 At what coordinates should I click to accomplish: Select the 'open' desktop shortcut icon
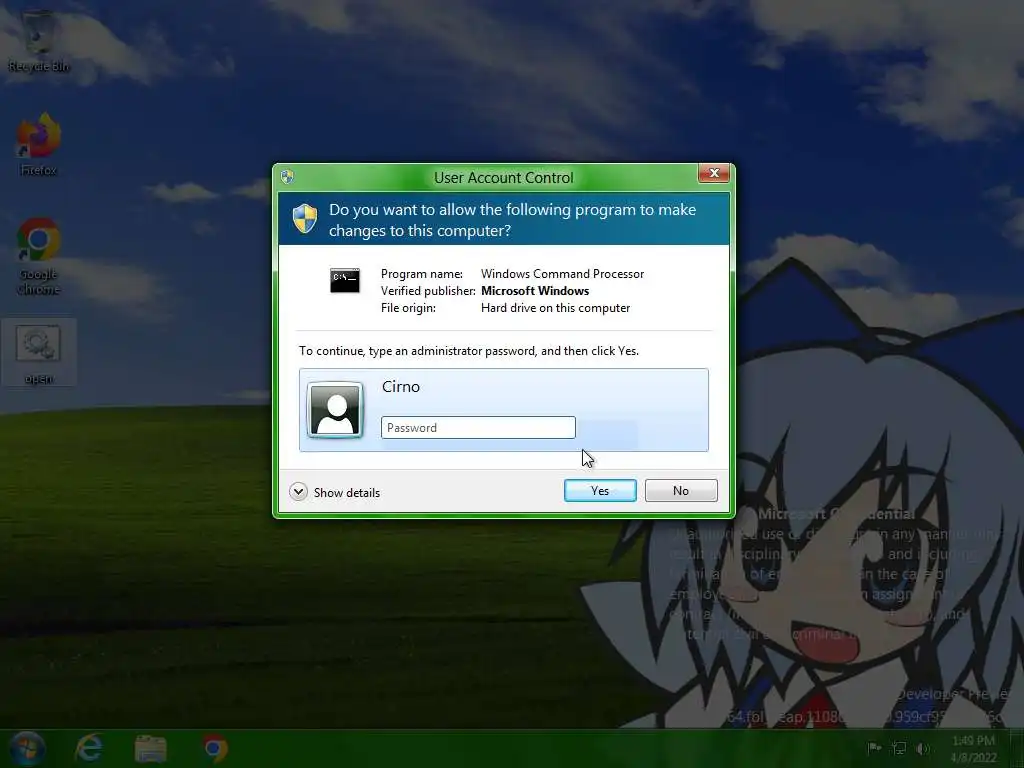(39, 353)
